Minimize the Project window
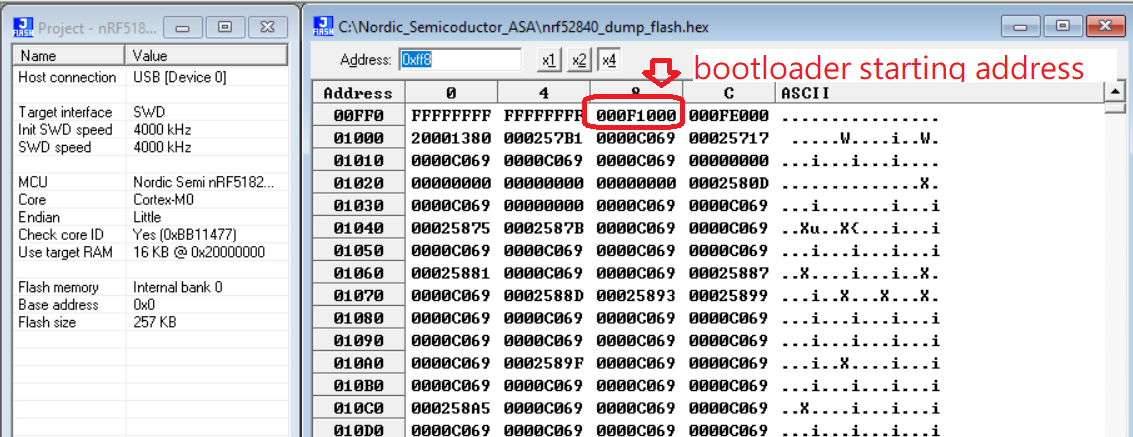Viewport: 1133px width, 437px height. (189, 27)
